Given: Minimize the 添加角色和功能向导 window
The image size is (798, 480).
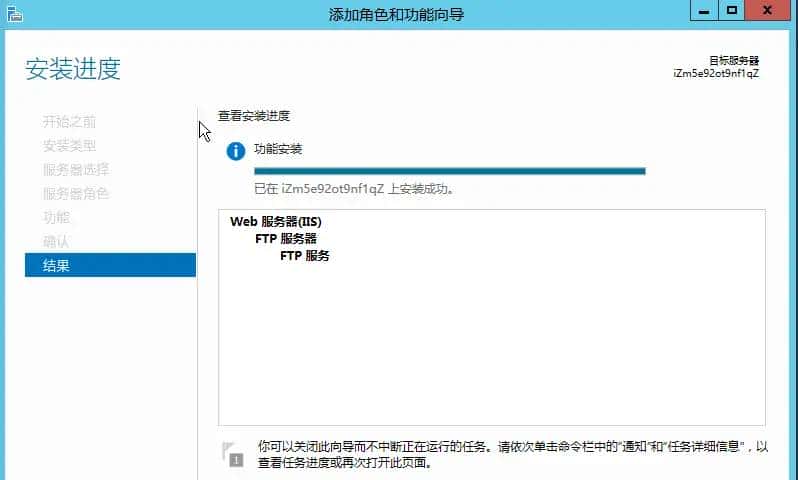Looking at the screenshot, I should tap(704, 11).
